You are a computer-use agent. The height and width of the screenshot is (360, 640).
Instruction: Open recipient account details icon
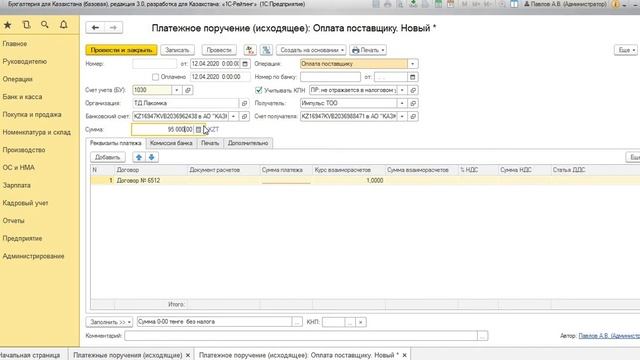(x=413, y=116)
